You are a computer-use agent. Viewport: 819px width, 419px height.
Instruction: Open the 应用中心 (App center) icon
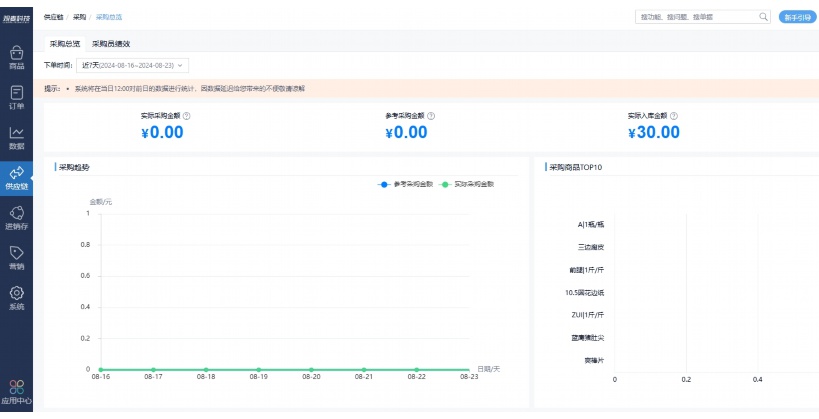(x=16, y=391)
